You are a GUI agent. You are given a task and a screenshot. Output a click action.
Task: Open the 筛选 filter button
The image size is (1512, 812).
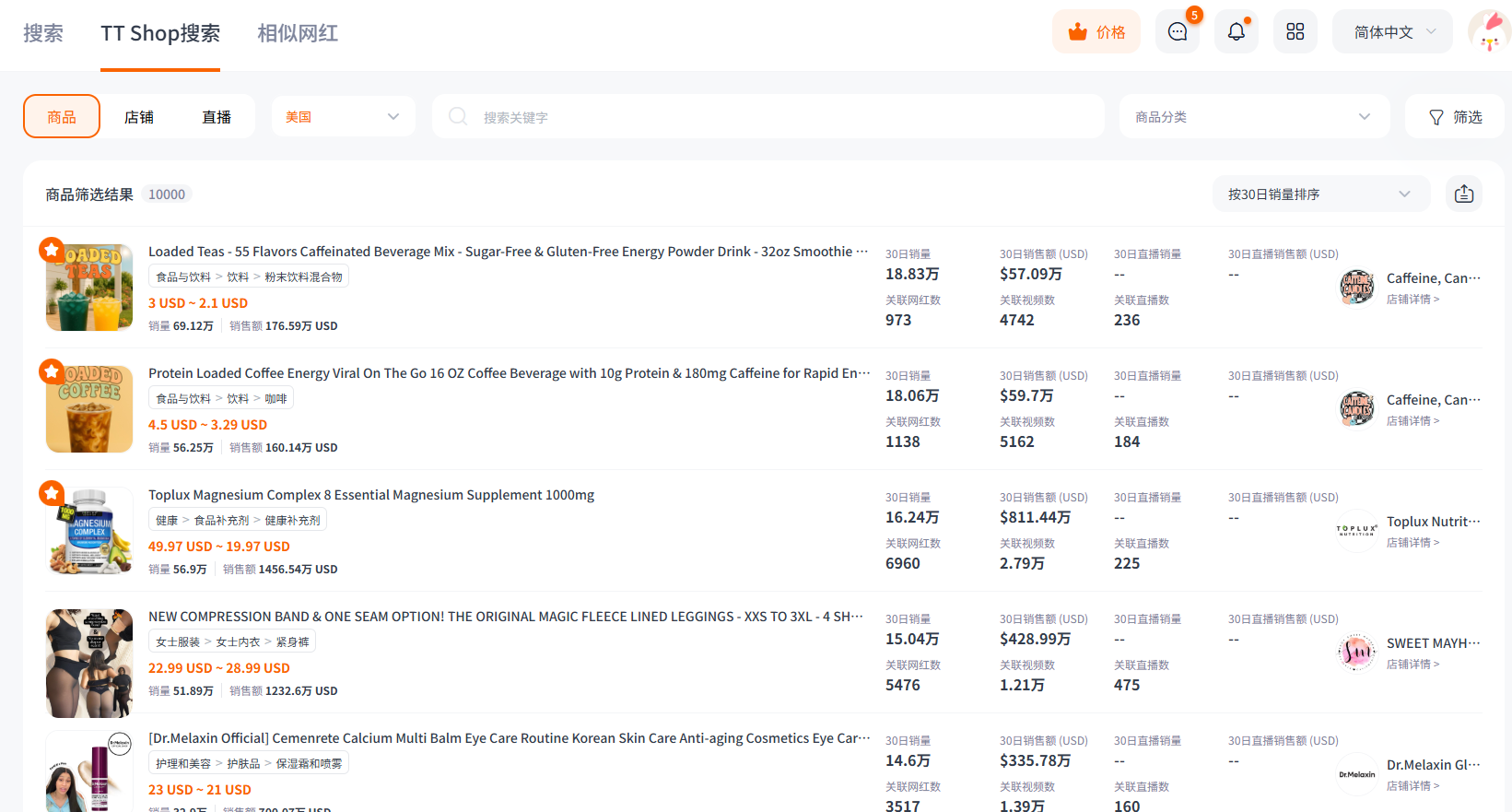(1455, 117)
